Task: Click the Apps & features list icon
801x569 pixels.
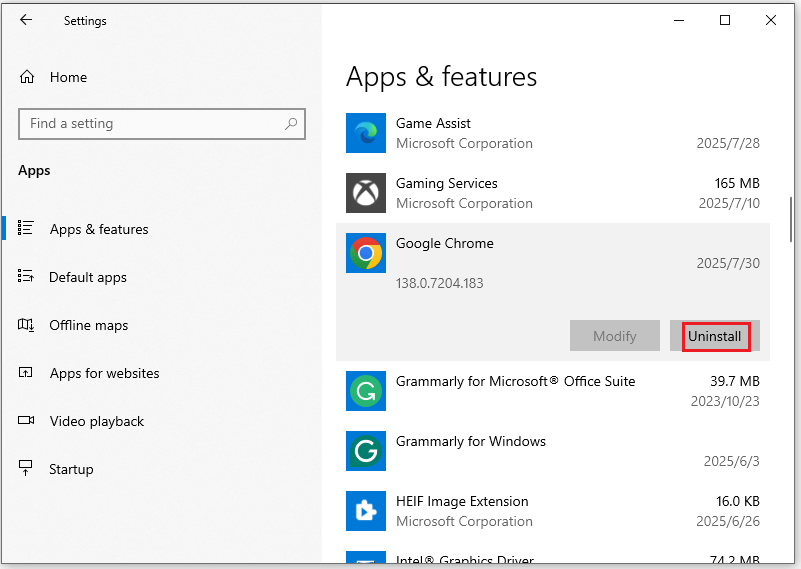Action: tap(26, 228)
